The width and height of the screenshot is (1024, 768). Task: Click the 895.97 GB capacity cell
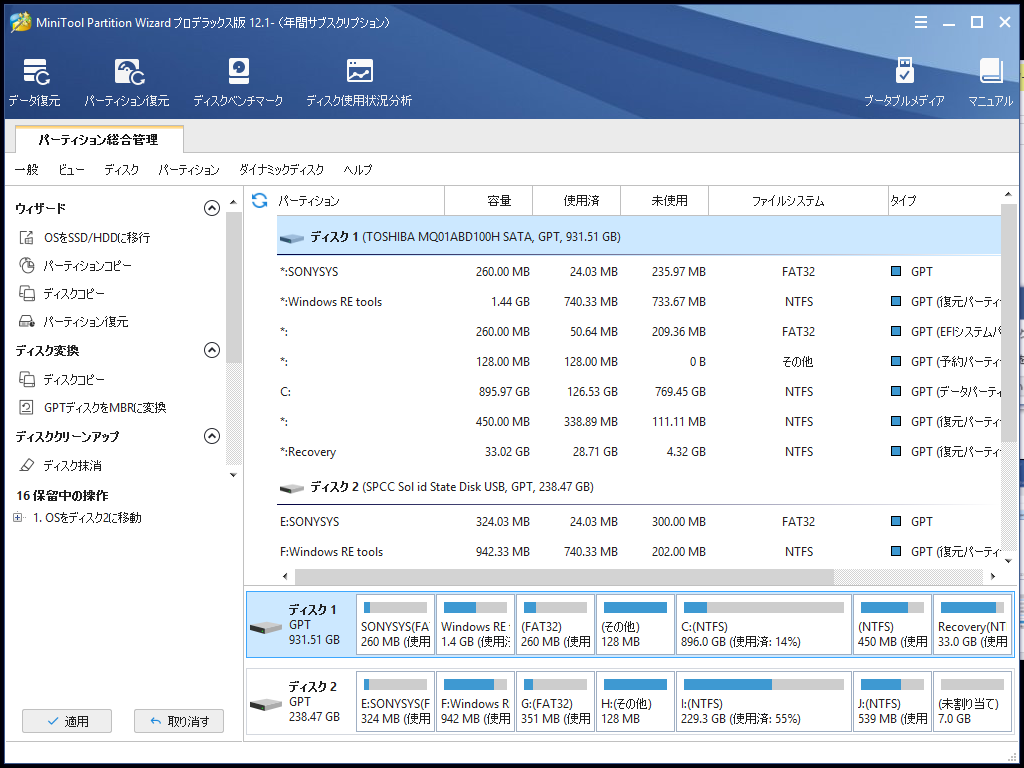coord(504,392)
